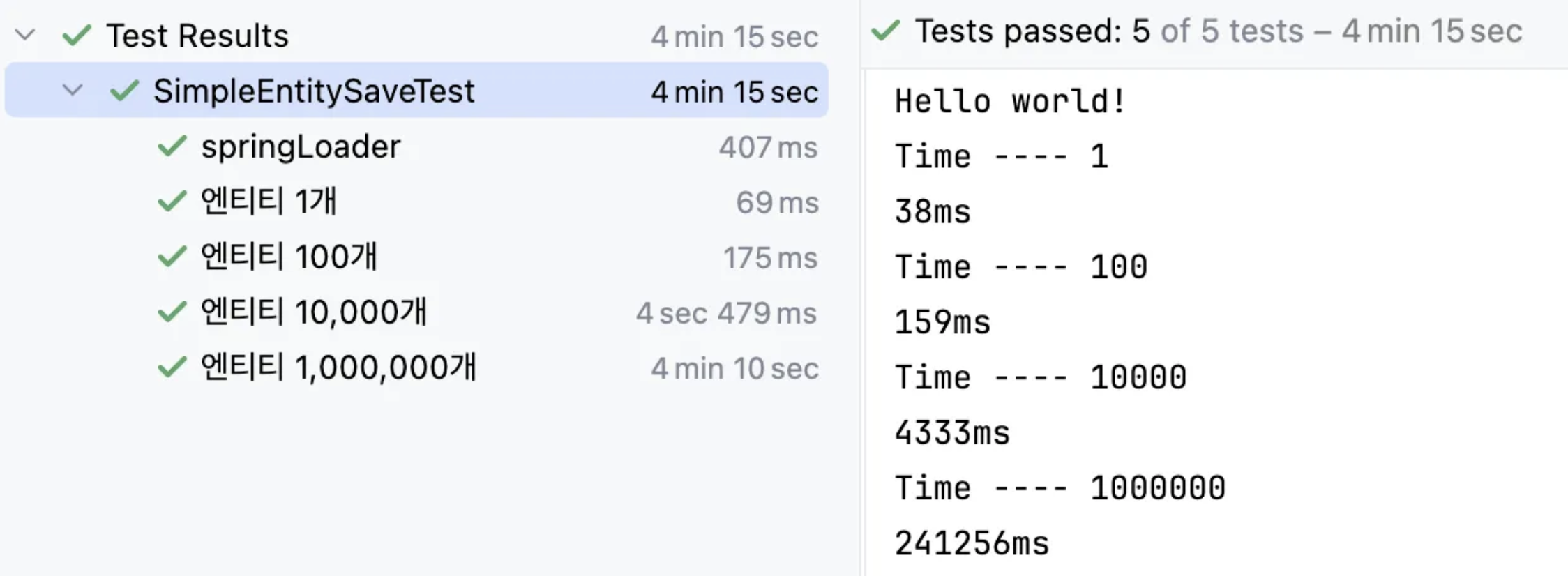Click the green checkmark beside Test Results
Image resolution: width=1568 pixels, height=576 pixels.
77,35
